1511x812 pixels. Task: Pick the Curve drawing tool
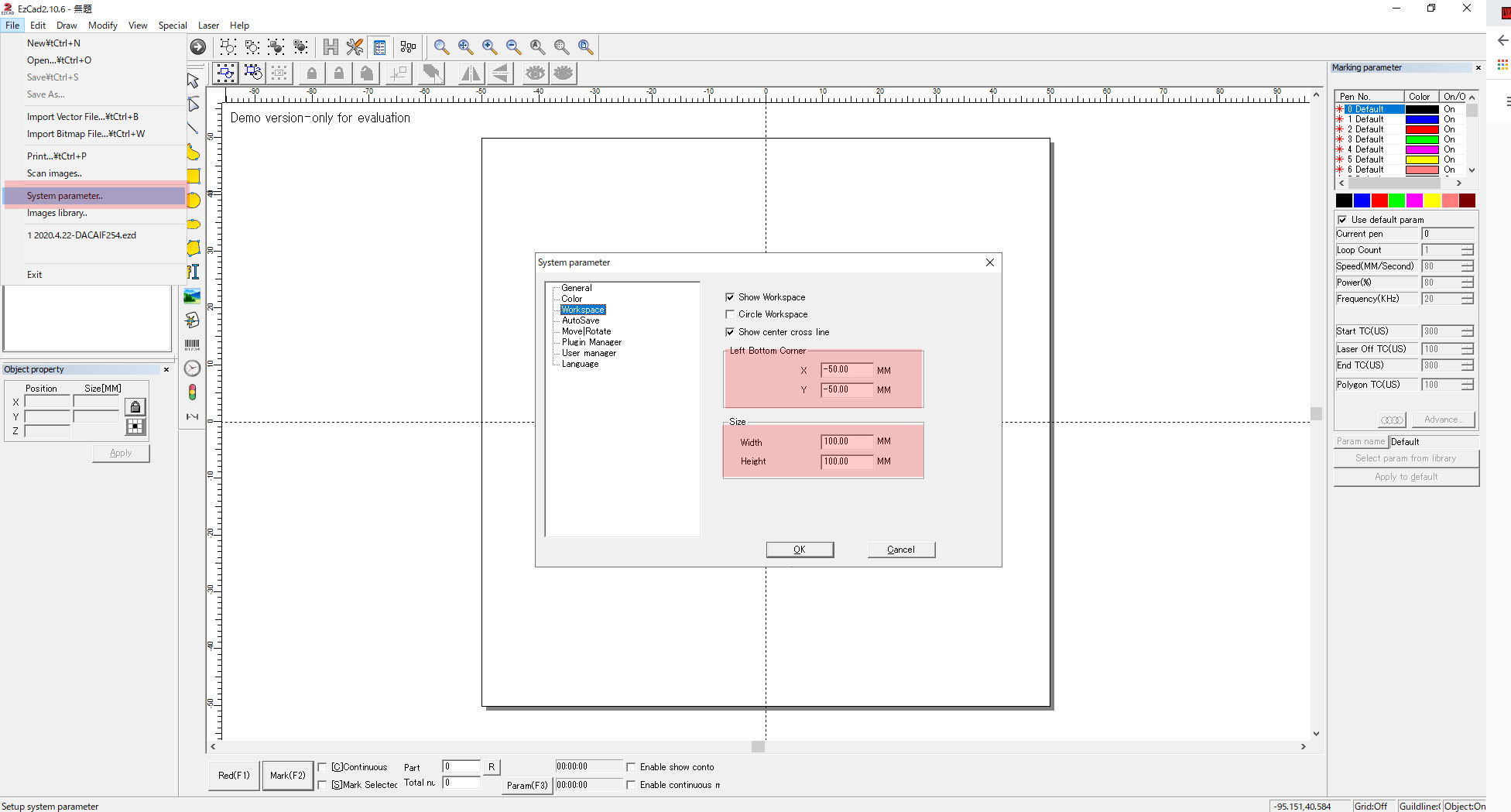coord(194,152)
